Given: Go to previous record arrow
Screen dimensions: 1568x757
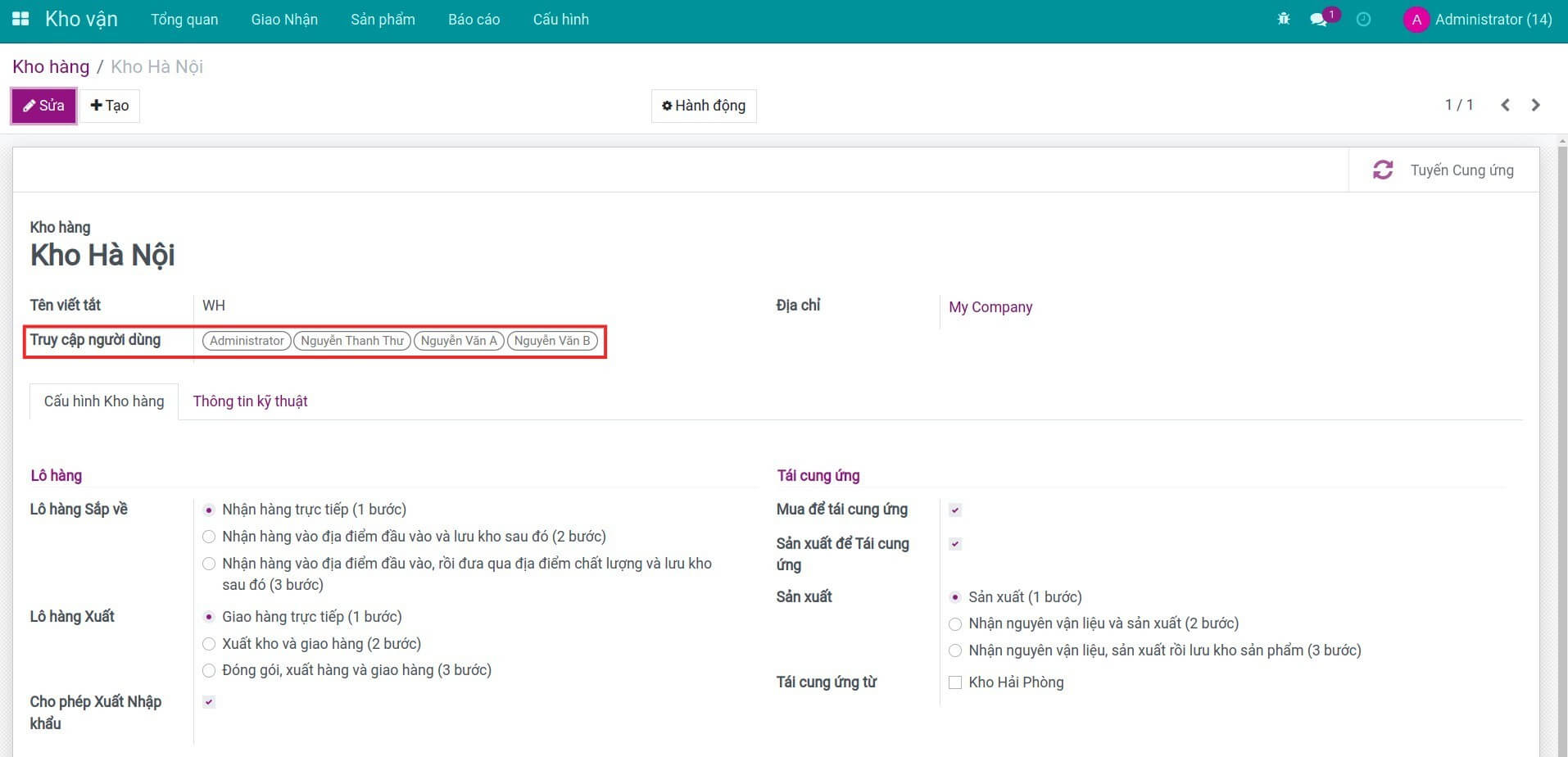Looking at the screenshot, I should point(1505,105).
